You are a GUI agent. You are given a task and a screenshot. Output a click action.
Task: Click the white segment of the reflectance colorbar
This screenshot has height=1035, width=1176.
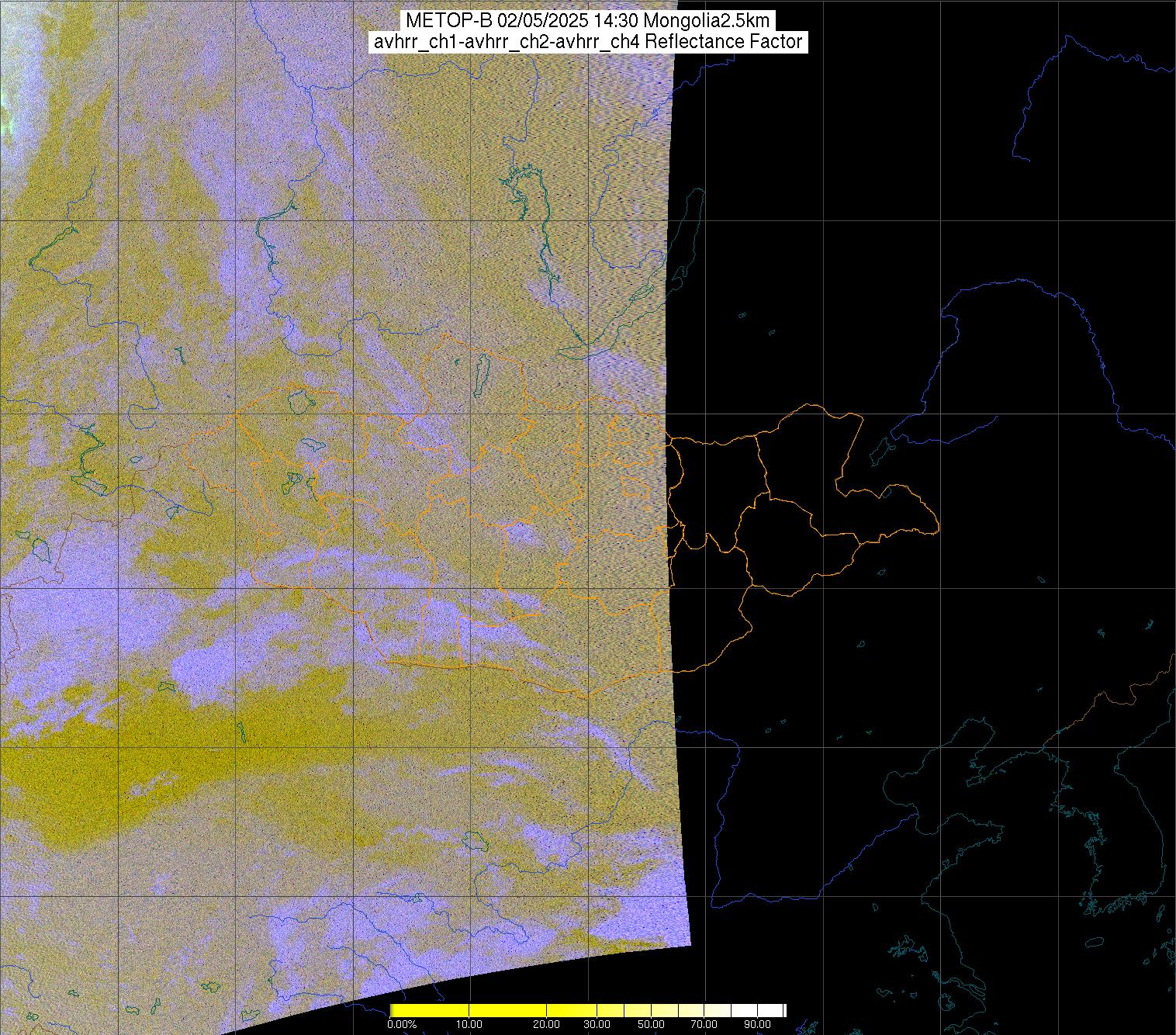click(770, 1010)
